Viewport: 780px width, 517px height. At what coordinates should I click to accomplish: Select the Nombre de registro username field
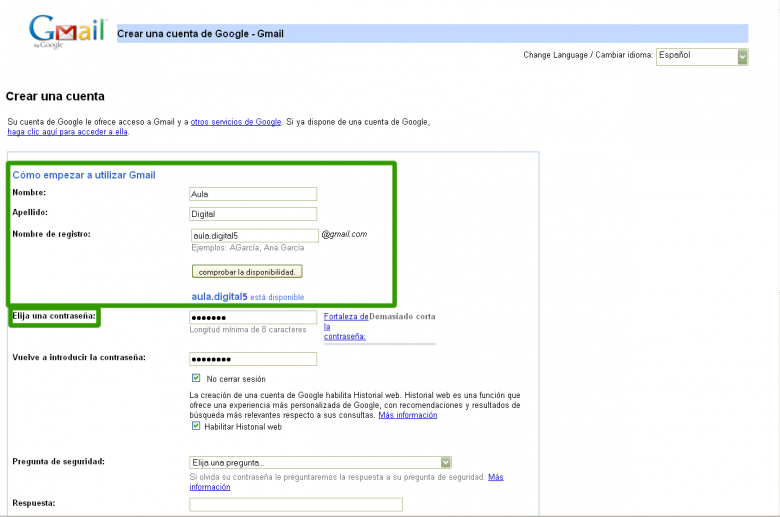255,235
